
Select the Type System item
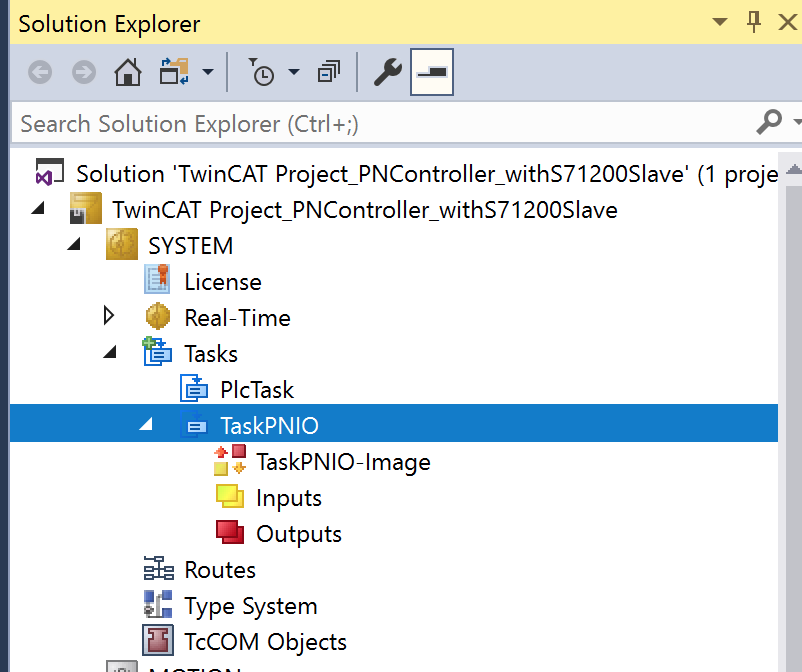click(251, 607)
